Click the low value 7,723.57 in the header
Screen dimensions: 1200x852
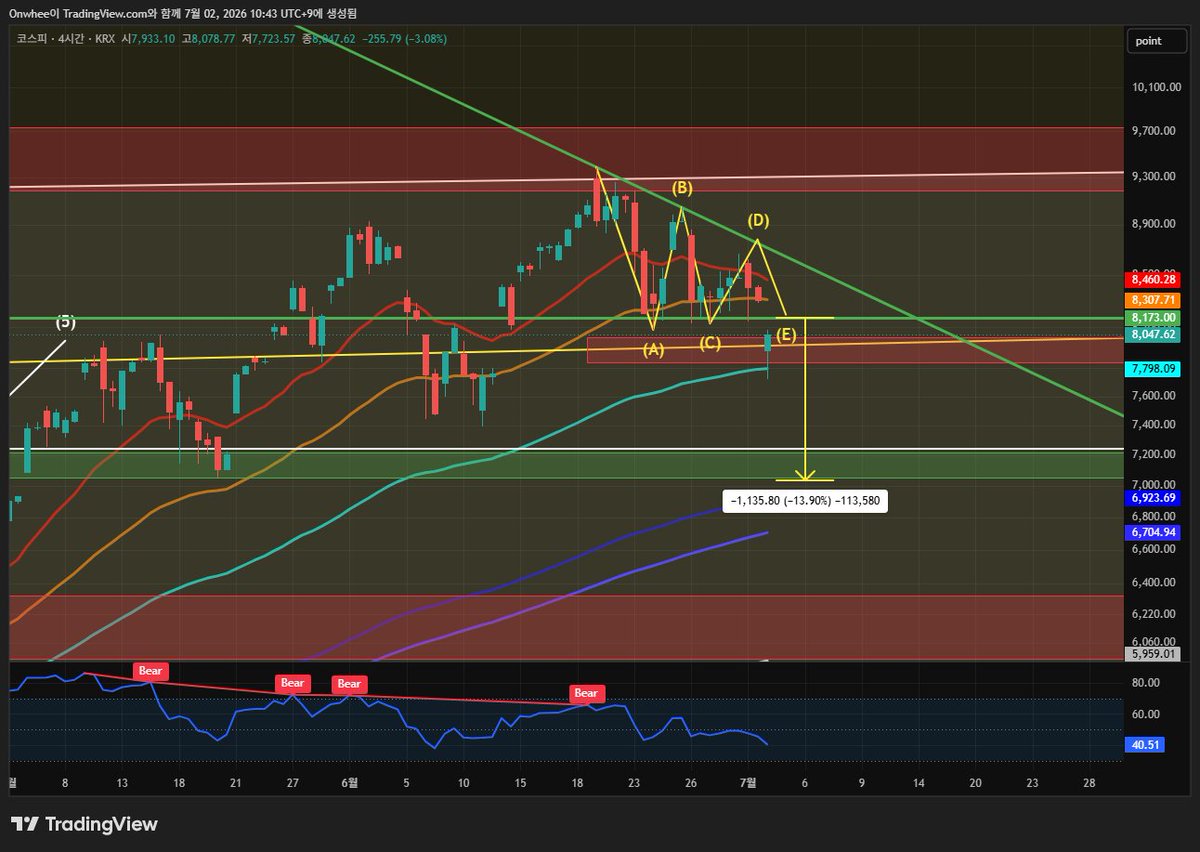pos(274,38)
